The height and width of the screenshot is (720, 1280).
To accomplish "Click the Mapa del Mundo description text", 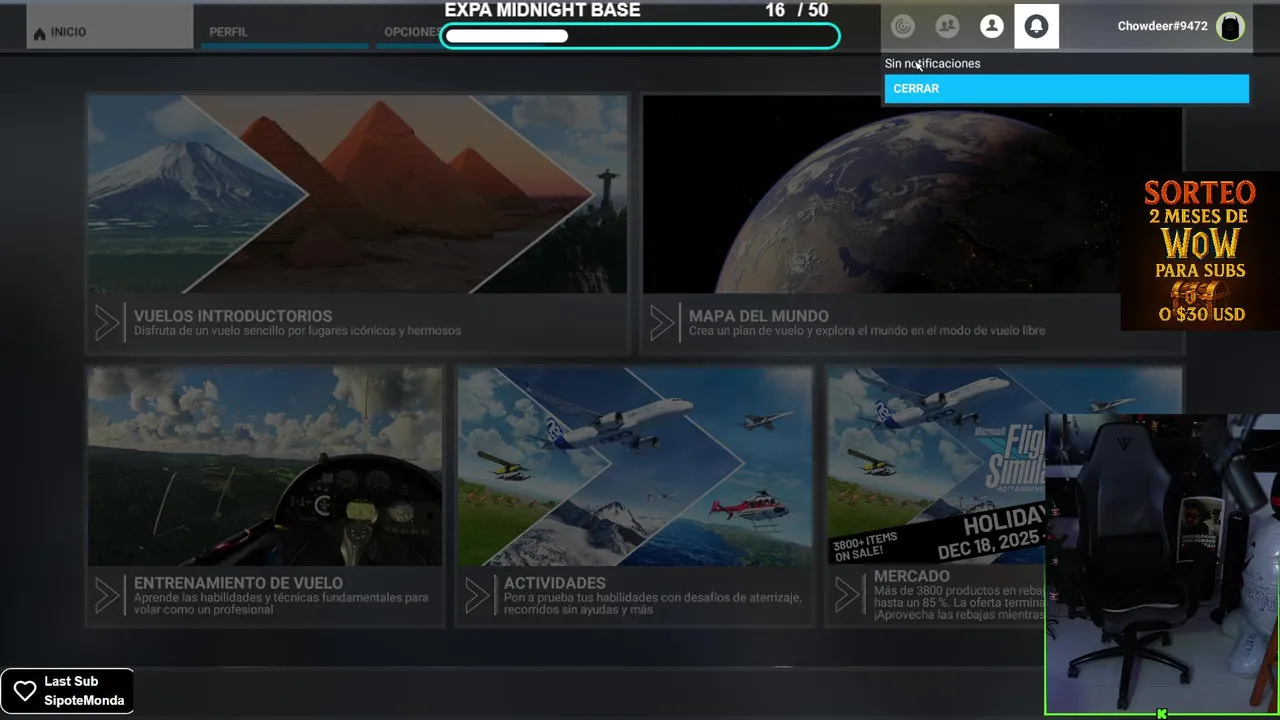I will [867, 331].
